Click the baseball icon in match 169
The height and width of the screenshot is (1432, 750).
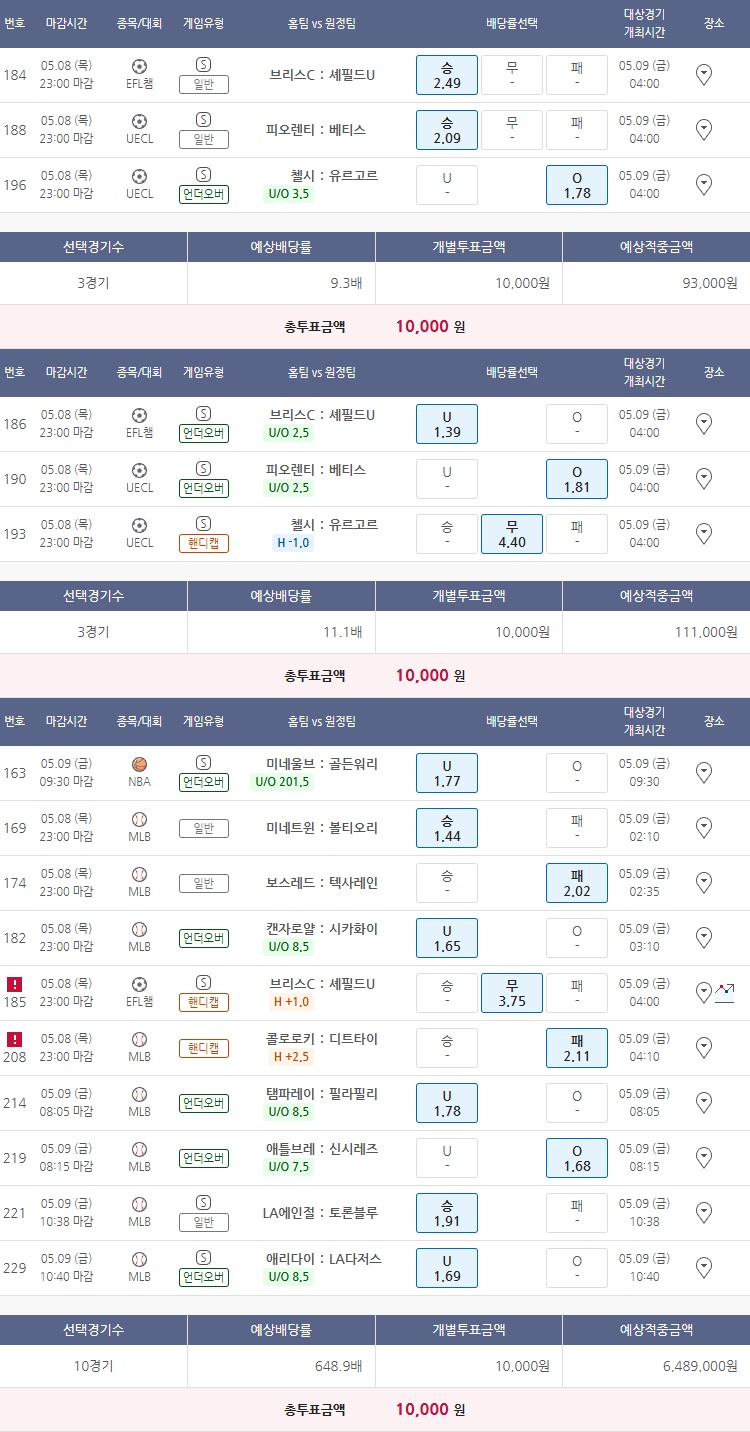(x=140, y=820)
